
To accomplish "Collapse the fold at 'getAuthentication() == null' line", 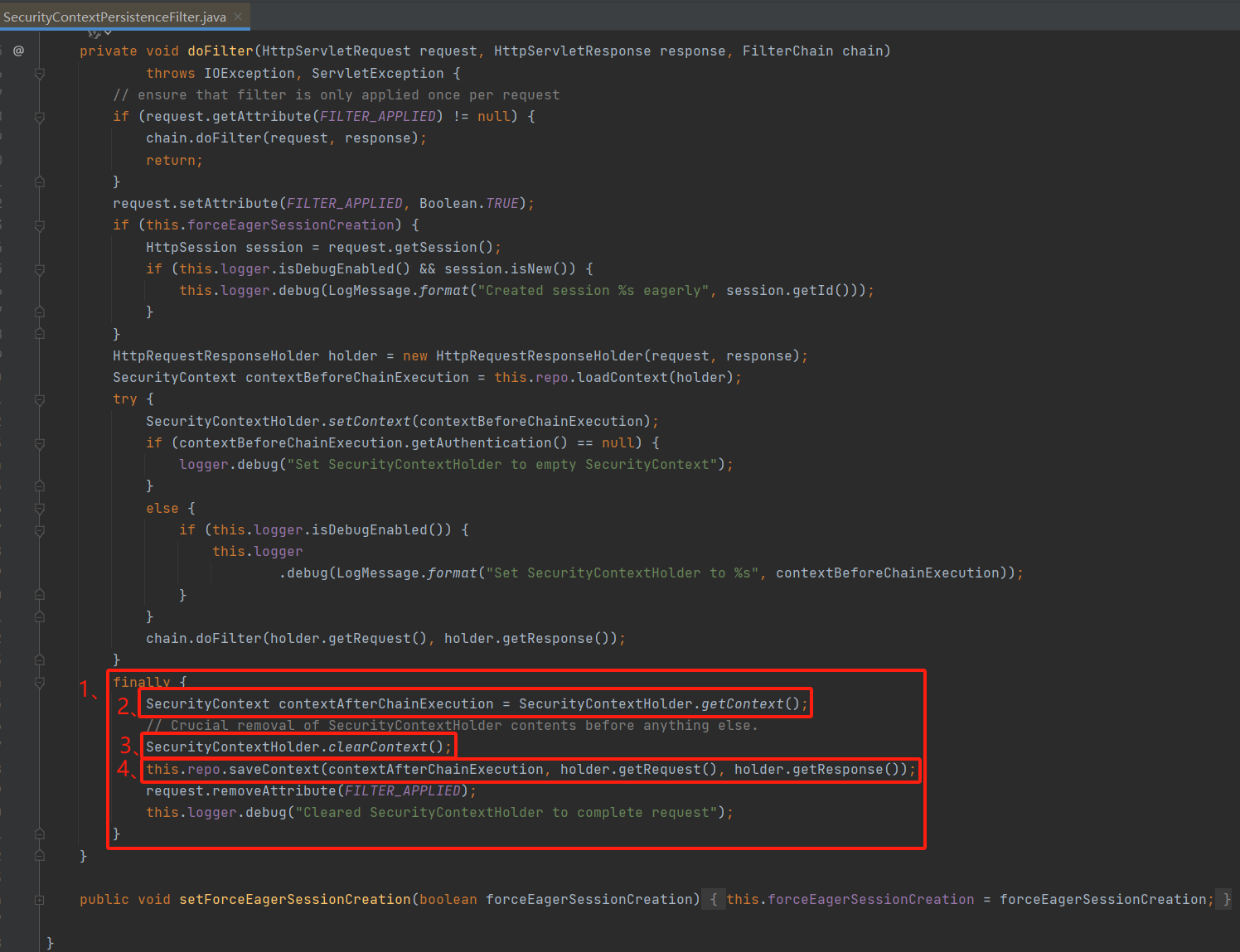I will pos(39,443).
